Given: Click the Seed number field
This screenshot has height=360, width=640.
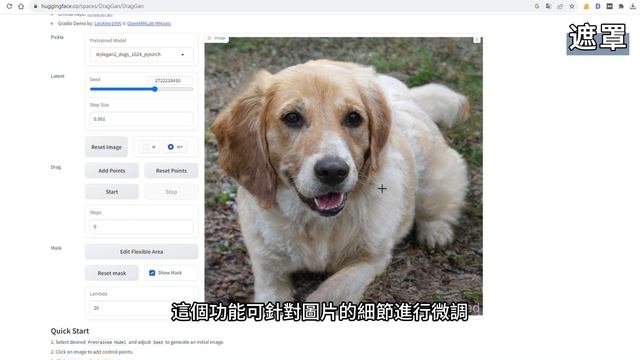Looking at the screenshot, I should click(170, 80).
